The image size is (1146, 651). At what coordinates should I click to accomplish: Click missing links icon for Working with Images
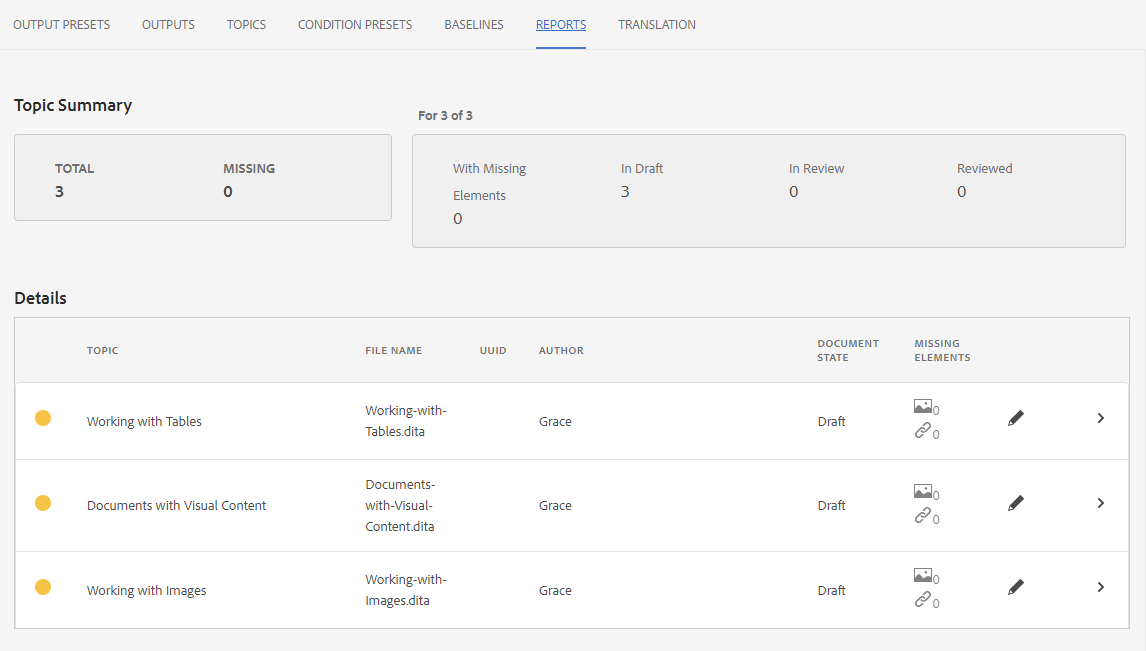coord(922,600)
